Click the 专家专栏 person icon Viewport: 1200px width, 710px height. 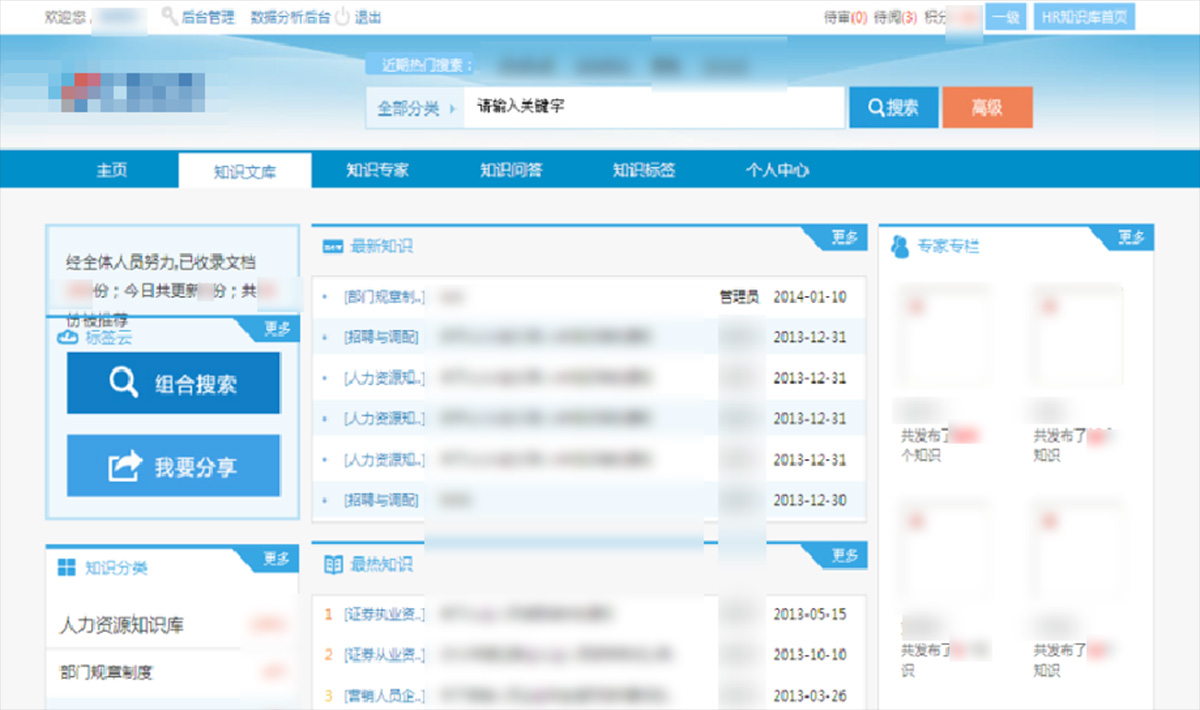point(900,246)
